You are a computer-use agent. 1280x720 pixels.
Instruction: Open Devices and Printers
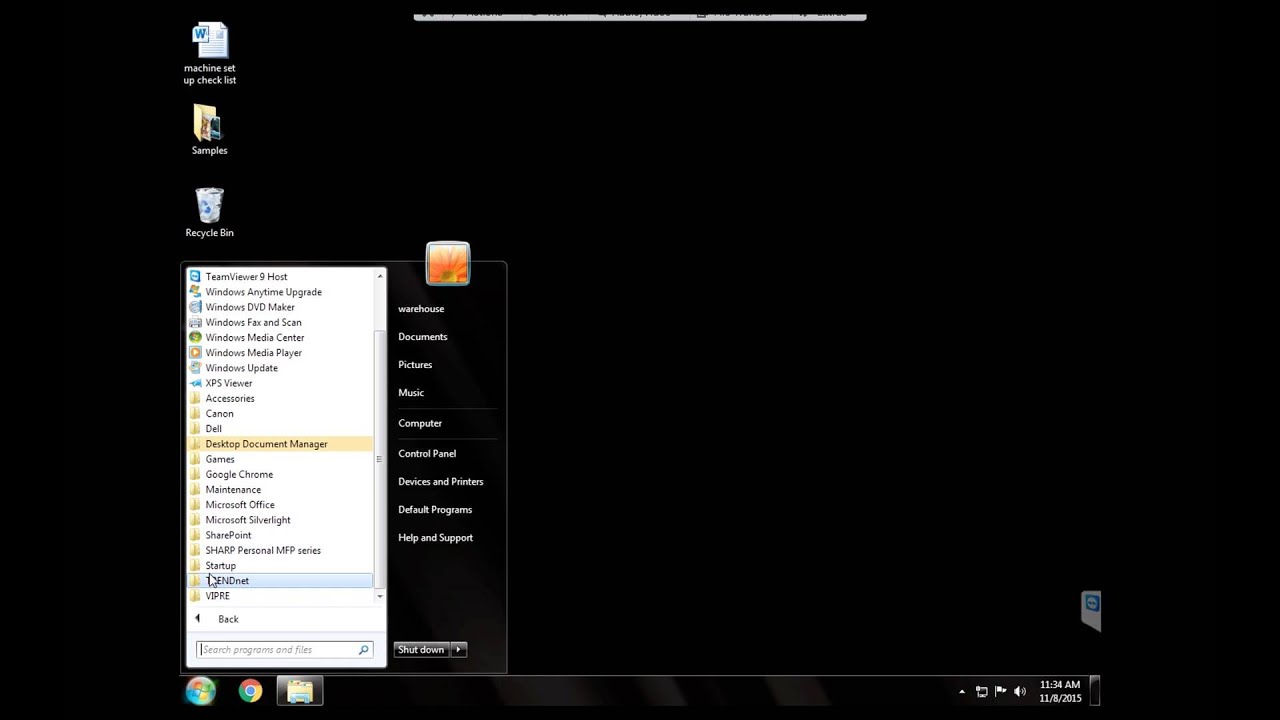coord(441,482)
